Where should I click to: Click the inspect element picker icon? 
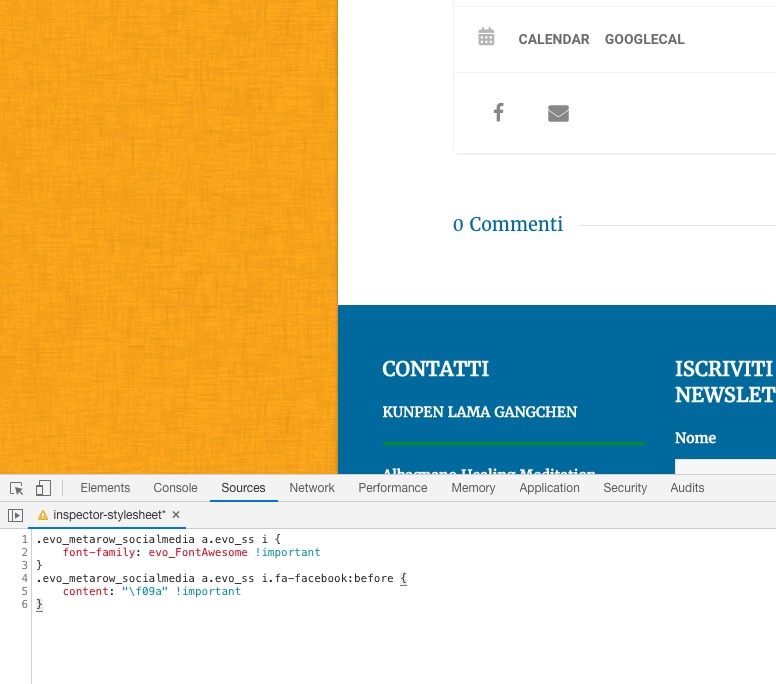pyautogui.click(x=17, y=488)
